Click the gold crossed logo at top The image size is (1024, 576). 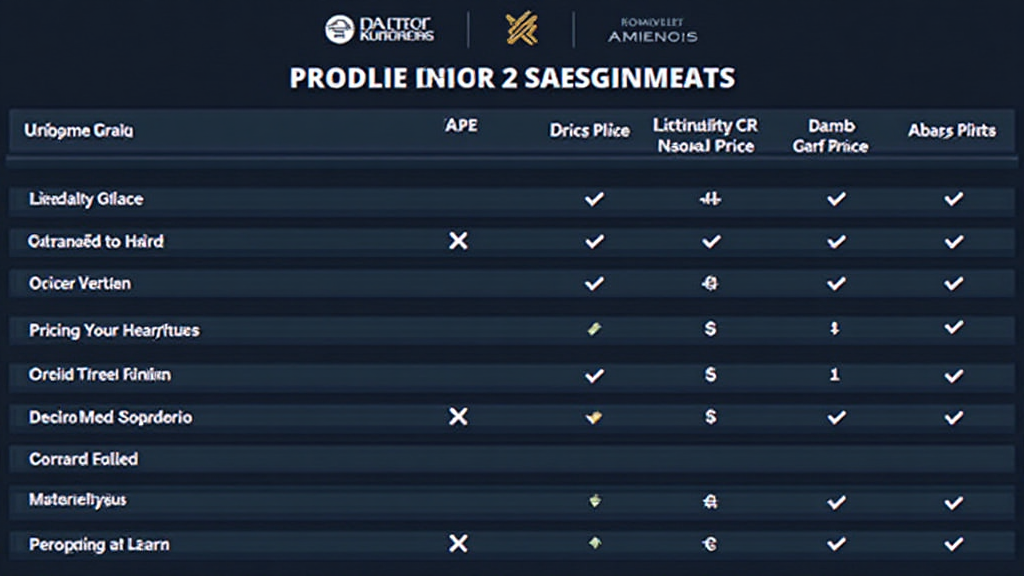[521, 30]
